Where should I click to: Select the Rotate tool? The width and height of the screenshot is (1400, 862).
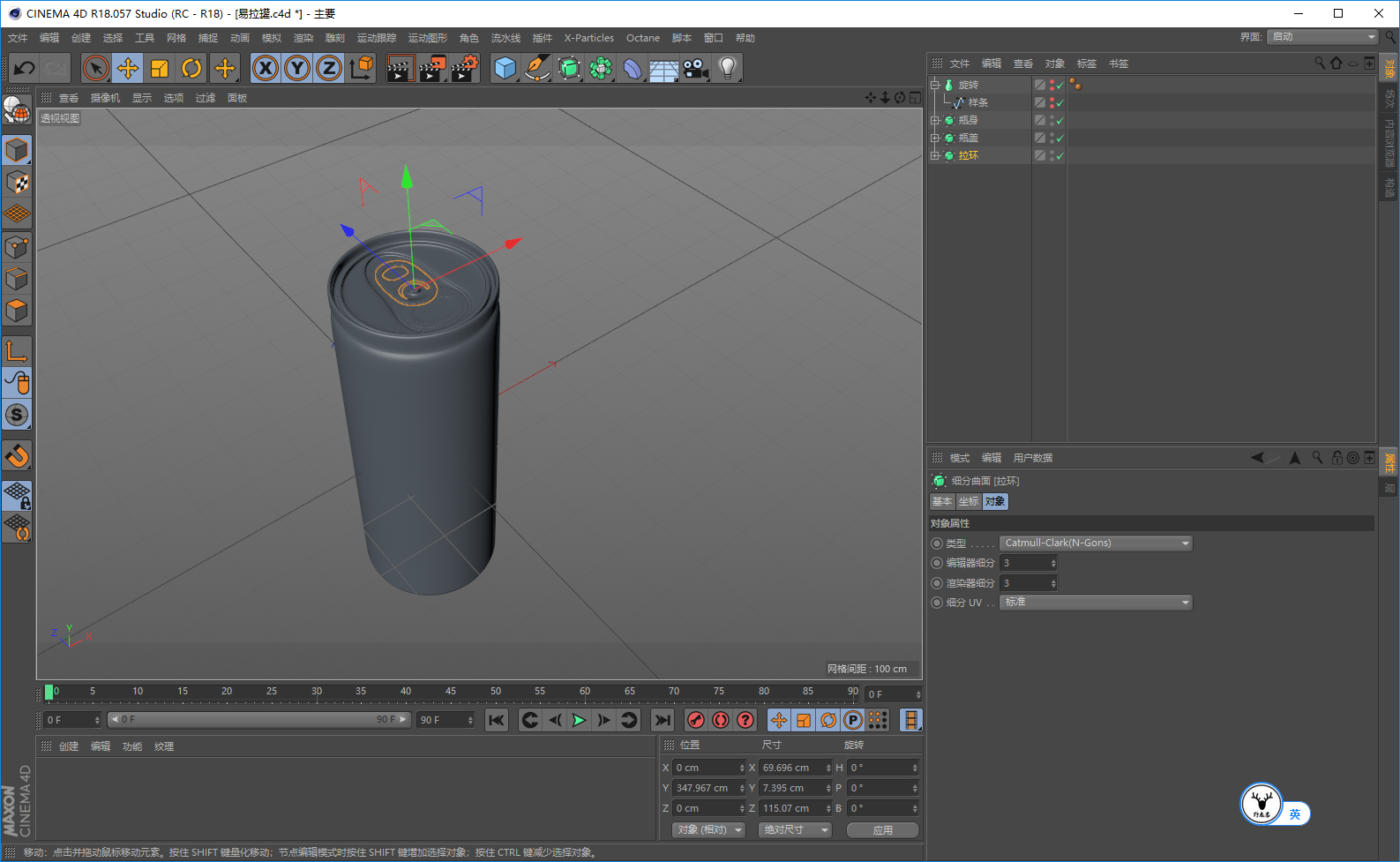(x=191, y=68)
